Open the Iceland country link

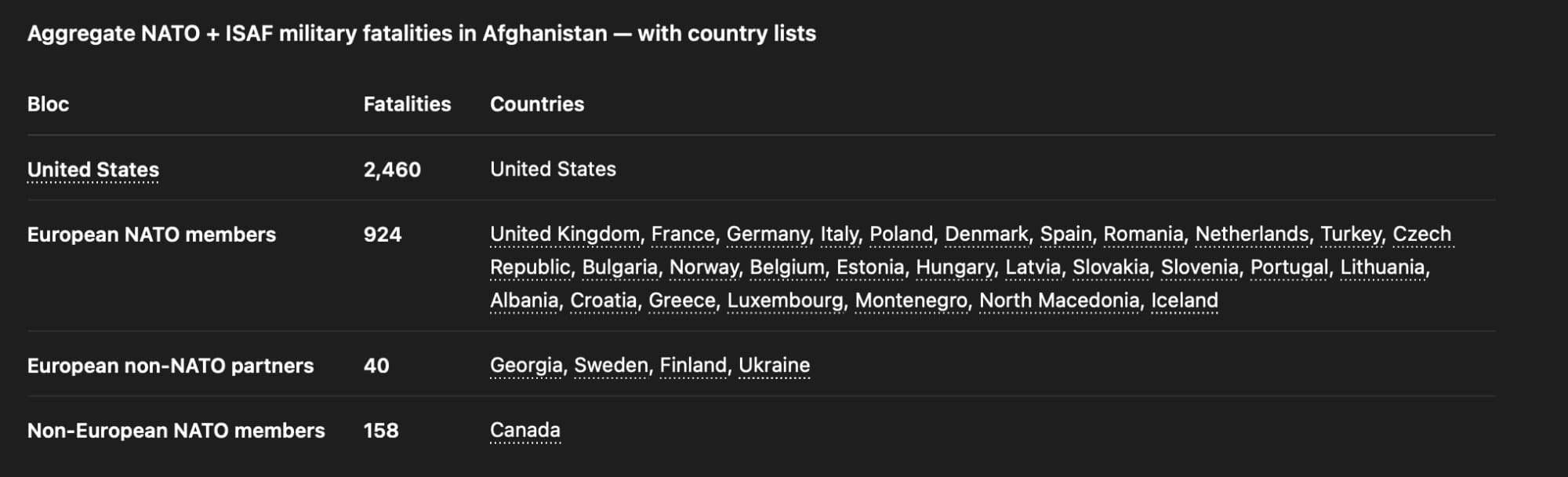1184,300
